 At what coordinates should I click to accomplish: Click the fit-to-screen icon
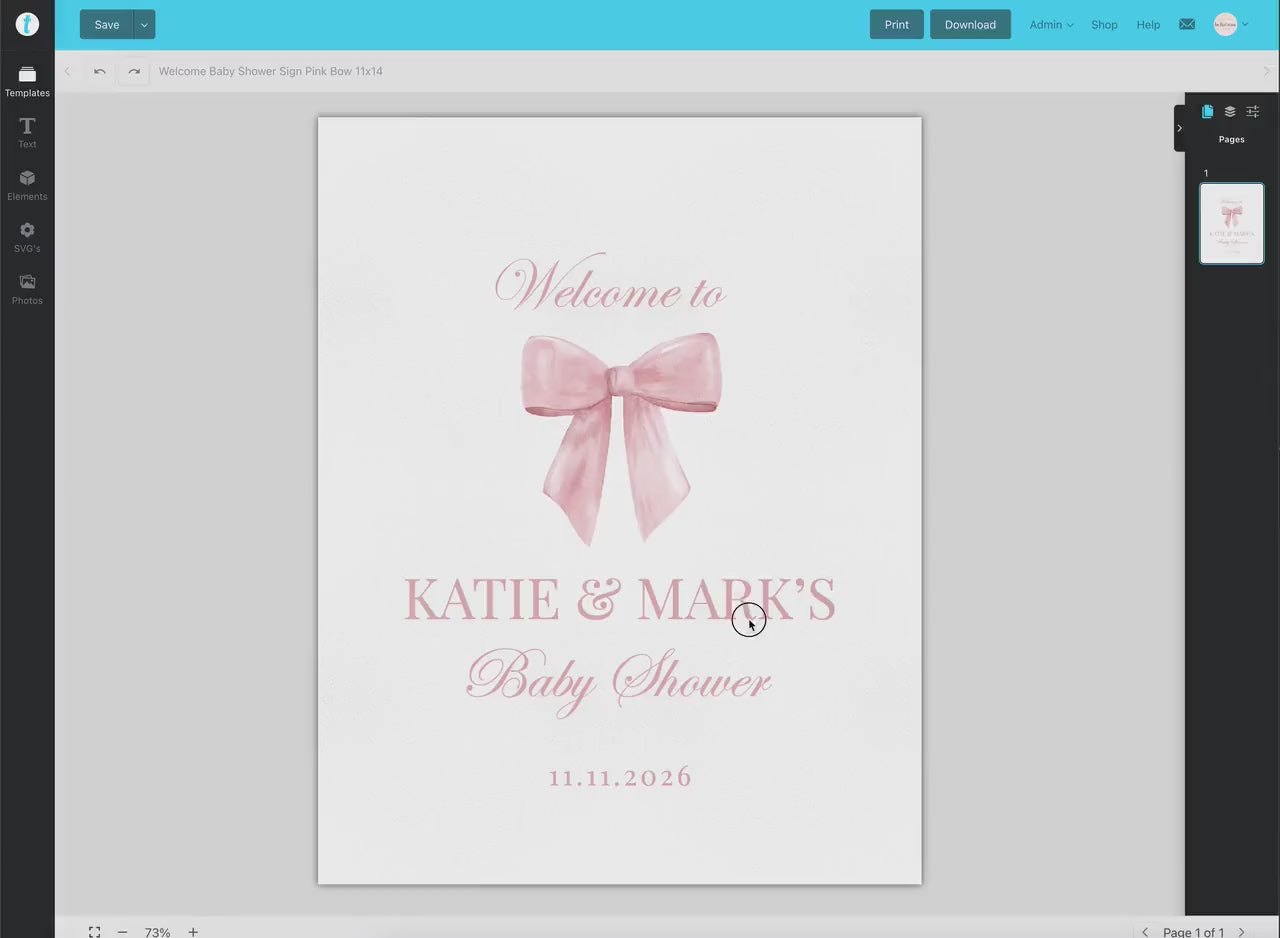click(94, 932)
